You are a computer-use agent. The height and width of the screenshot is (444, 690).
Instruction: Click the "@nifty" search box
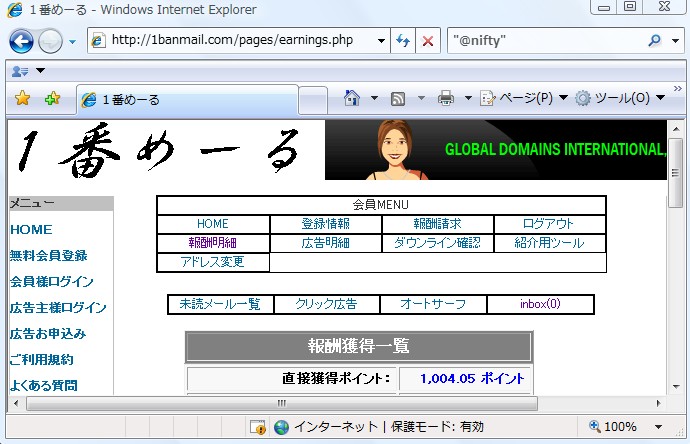pos(546,40)
